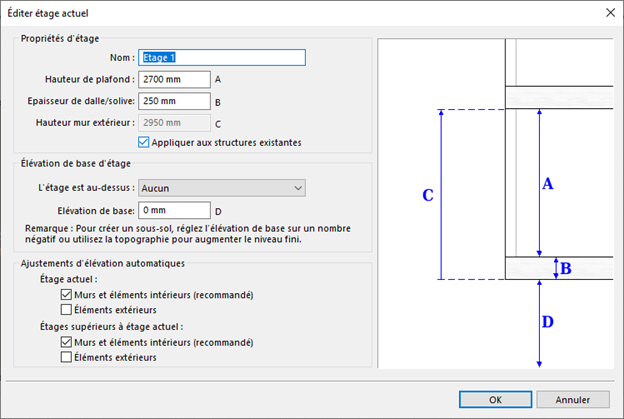Click the Epaisseur de dalle/solive field
Screen dimensions: 624x419
click(174, 101)
